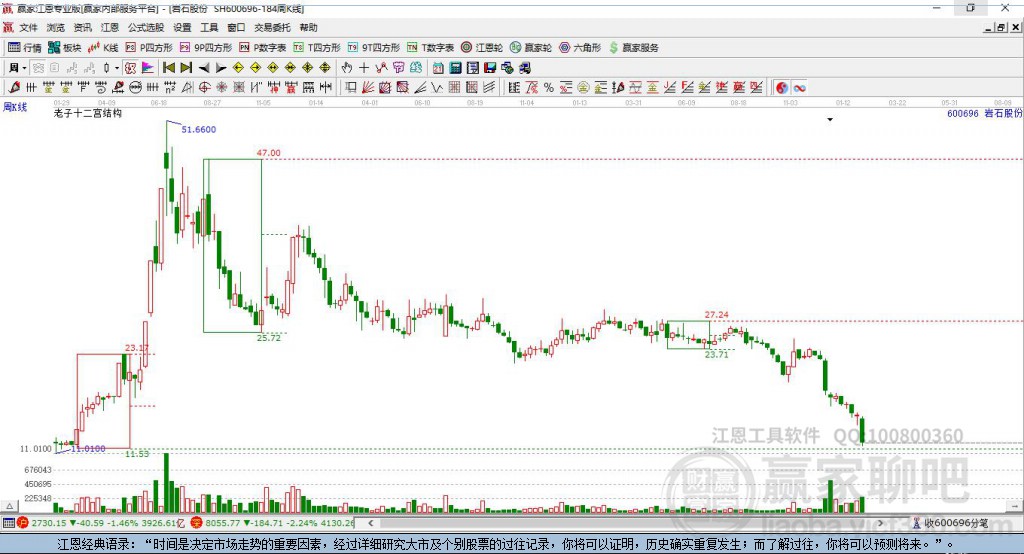This screenshot has width=1024, height=554.
Task: Open the 公式选股 menu
Action: [146, 27]
